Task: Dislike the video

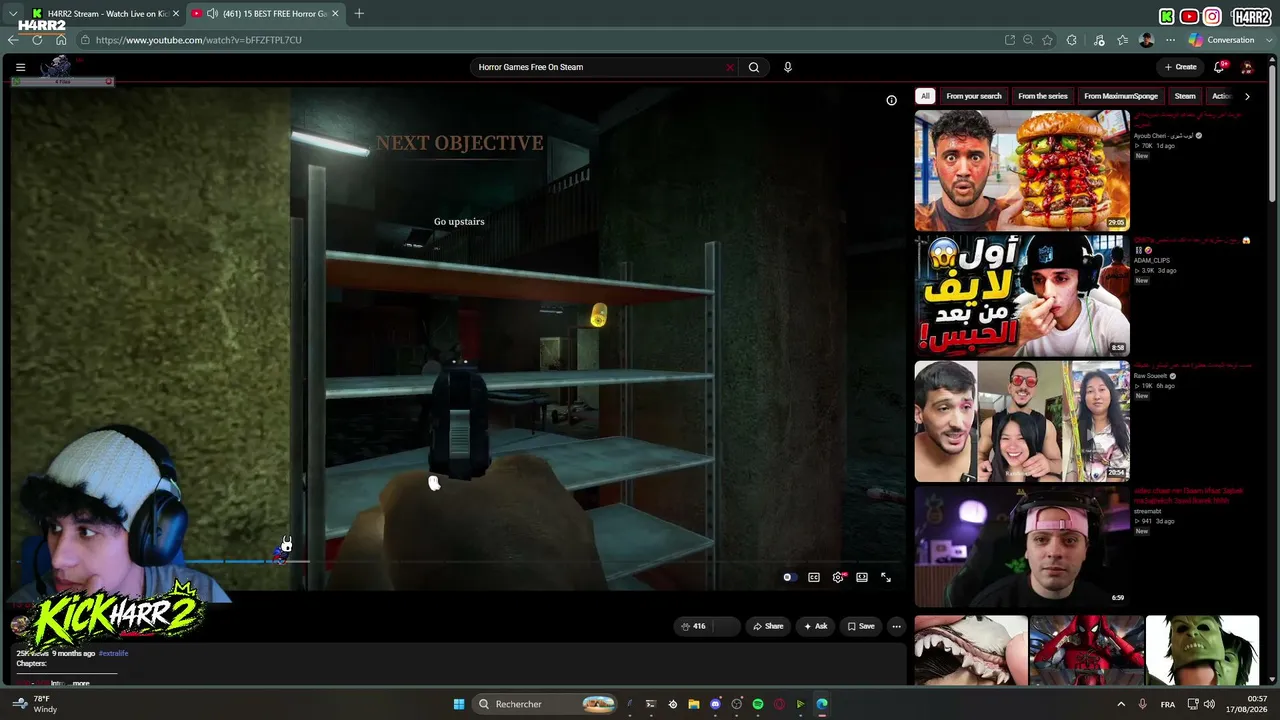Action: (727, 626)
